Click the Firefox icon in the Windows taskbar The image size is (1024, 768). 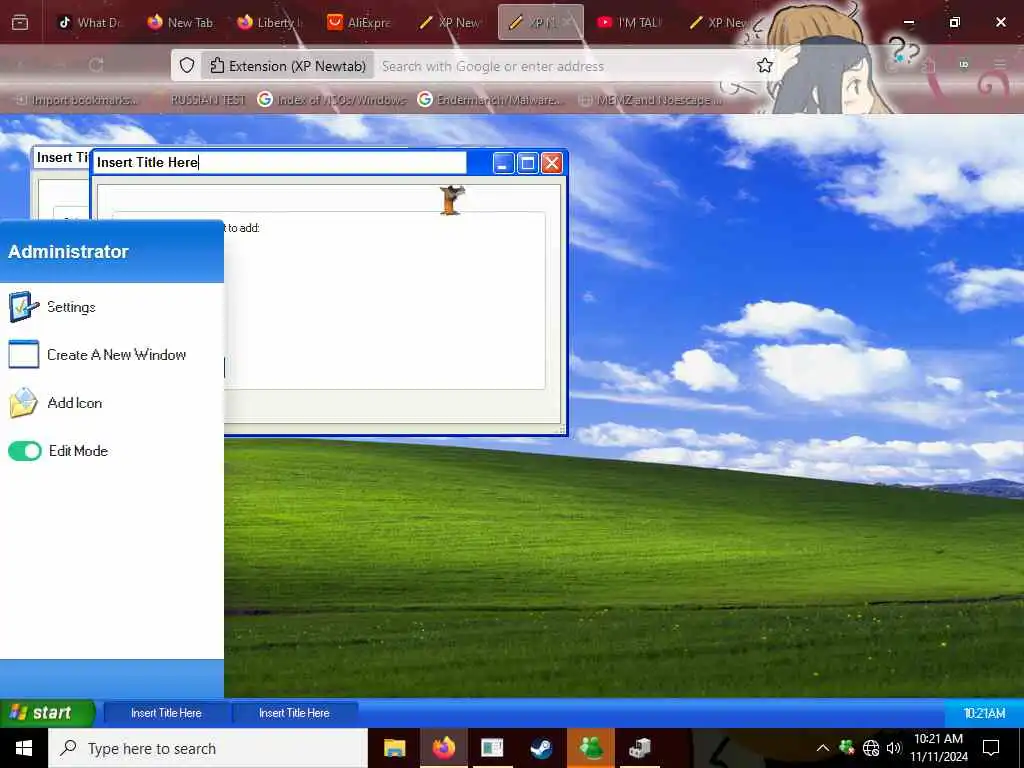tap(443, 748)
